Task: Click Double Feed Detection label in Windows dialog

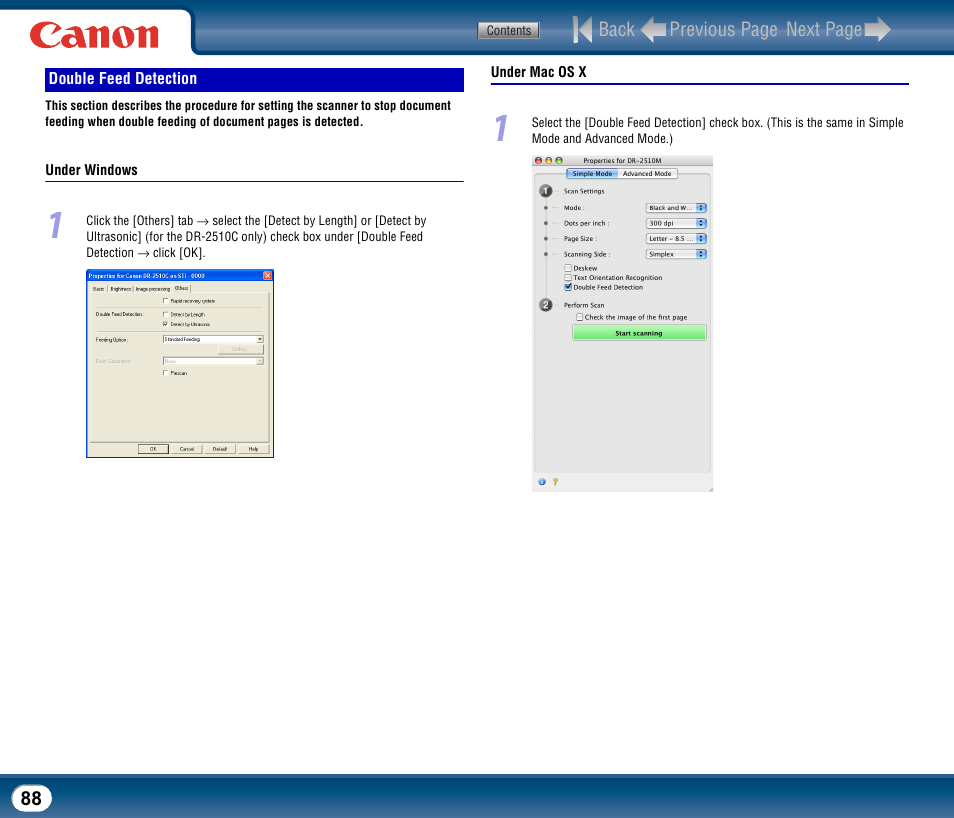Action: [120, 315]
